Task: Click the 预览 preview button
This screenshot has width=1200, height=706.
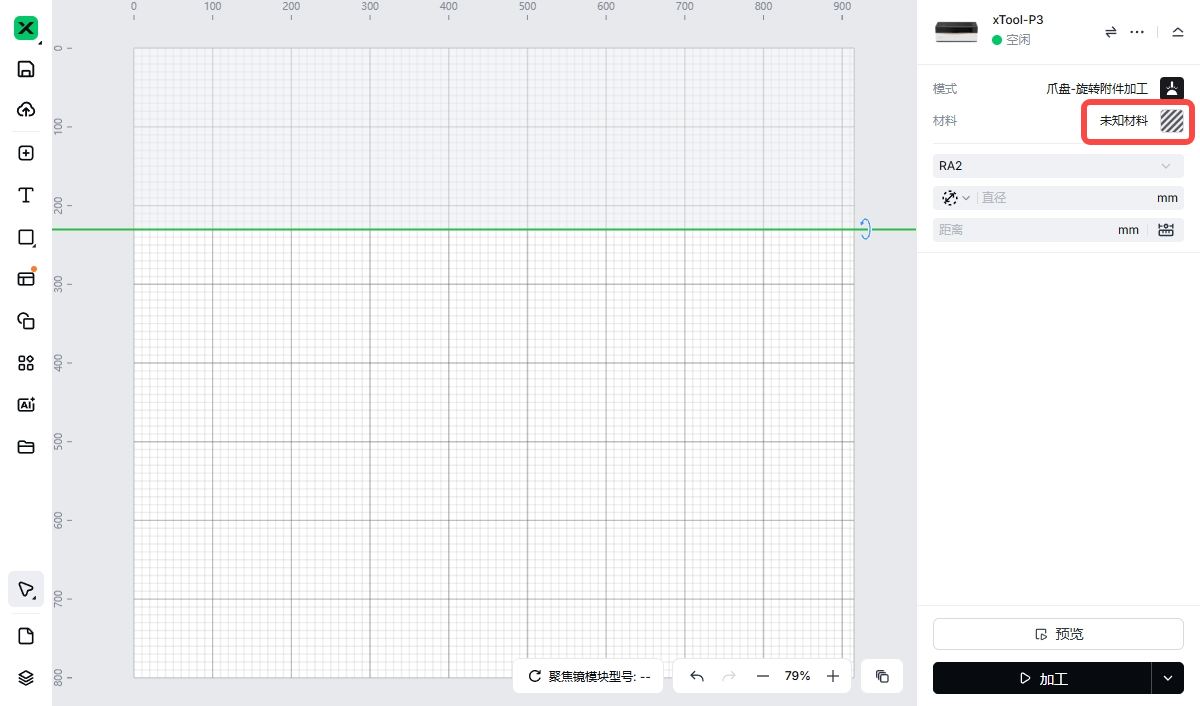Action: click(1058, 634)
